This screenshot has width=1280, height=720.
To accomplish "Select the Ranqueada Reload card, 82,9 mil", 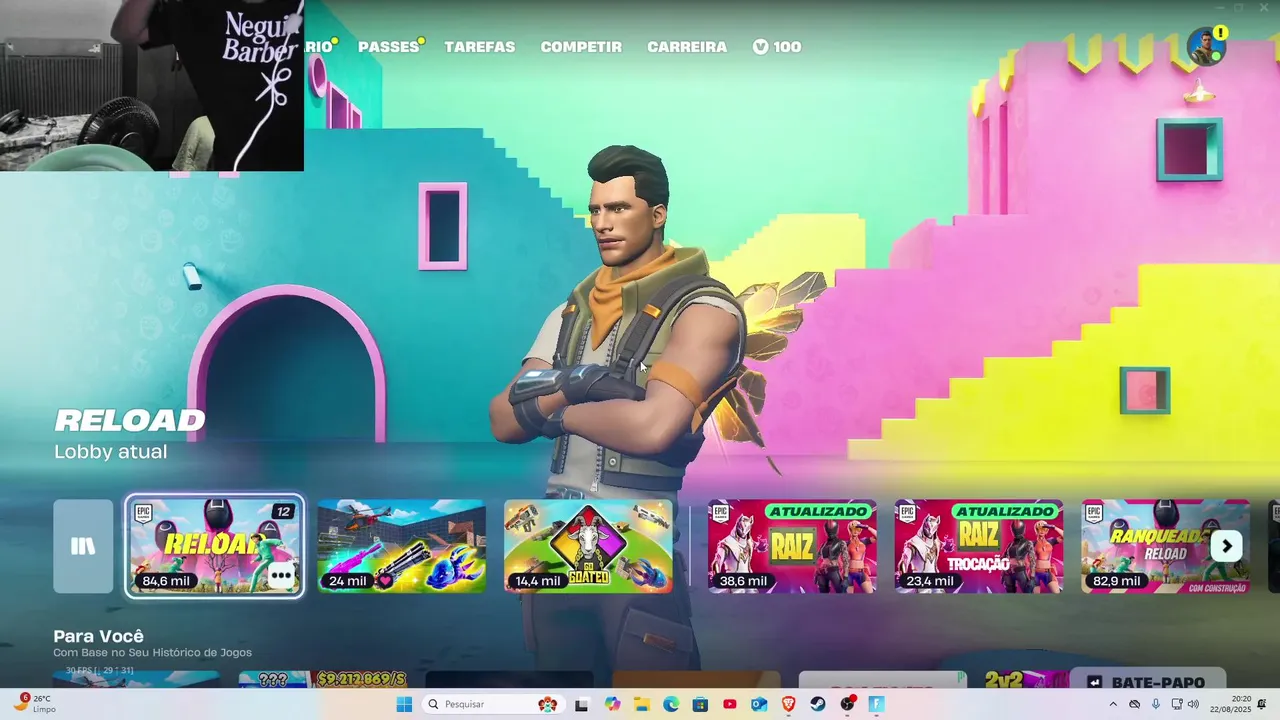I will pyautogui.click(x=1165, y=546).
